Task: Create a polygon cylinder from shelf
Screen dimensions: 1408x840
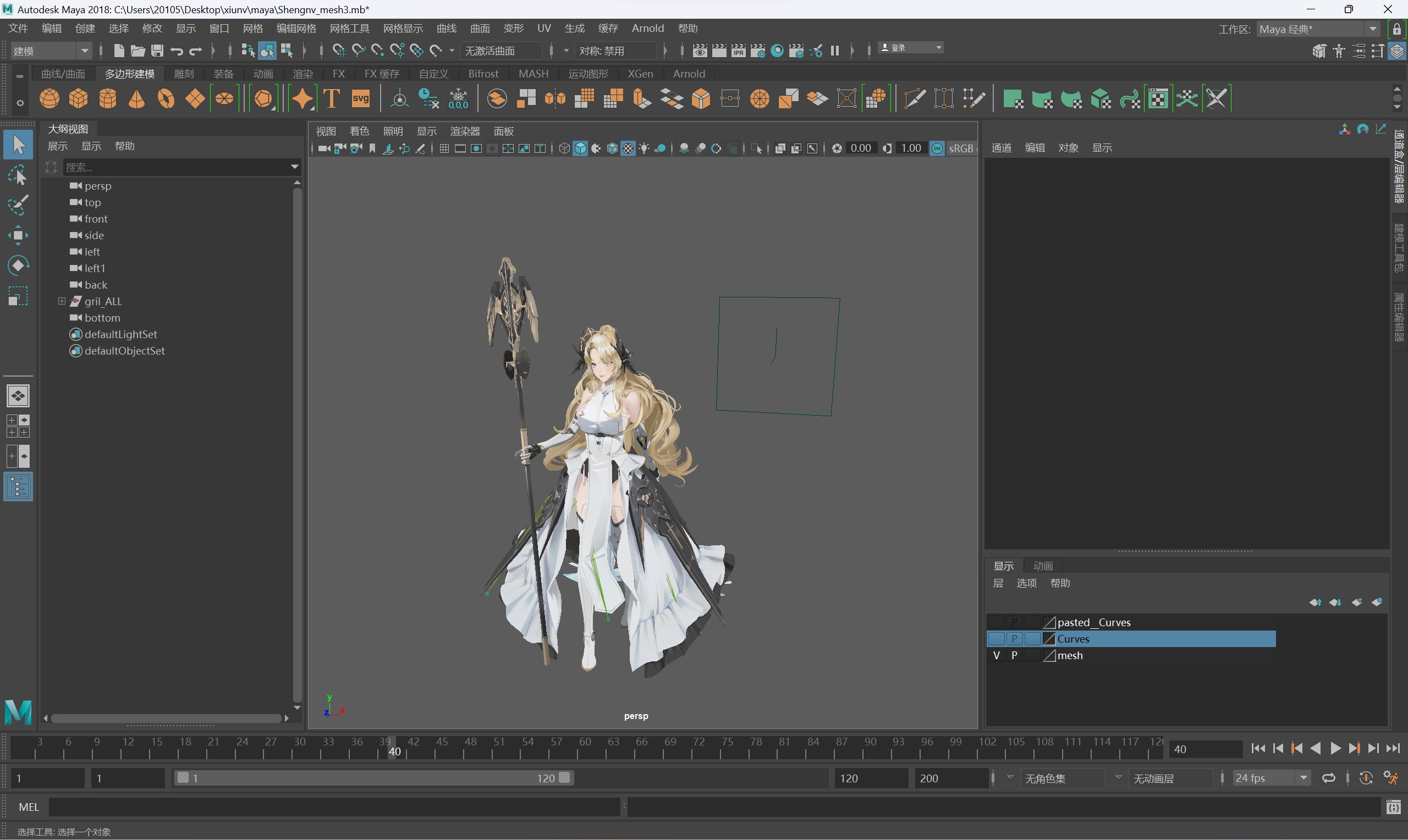Action: tap(108, 98)
